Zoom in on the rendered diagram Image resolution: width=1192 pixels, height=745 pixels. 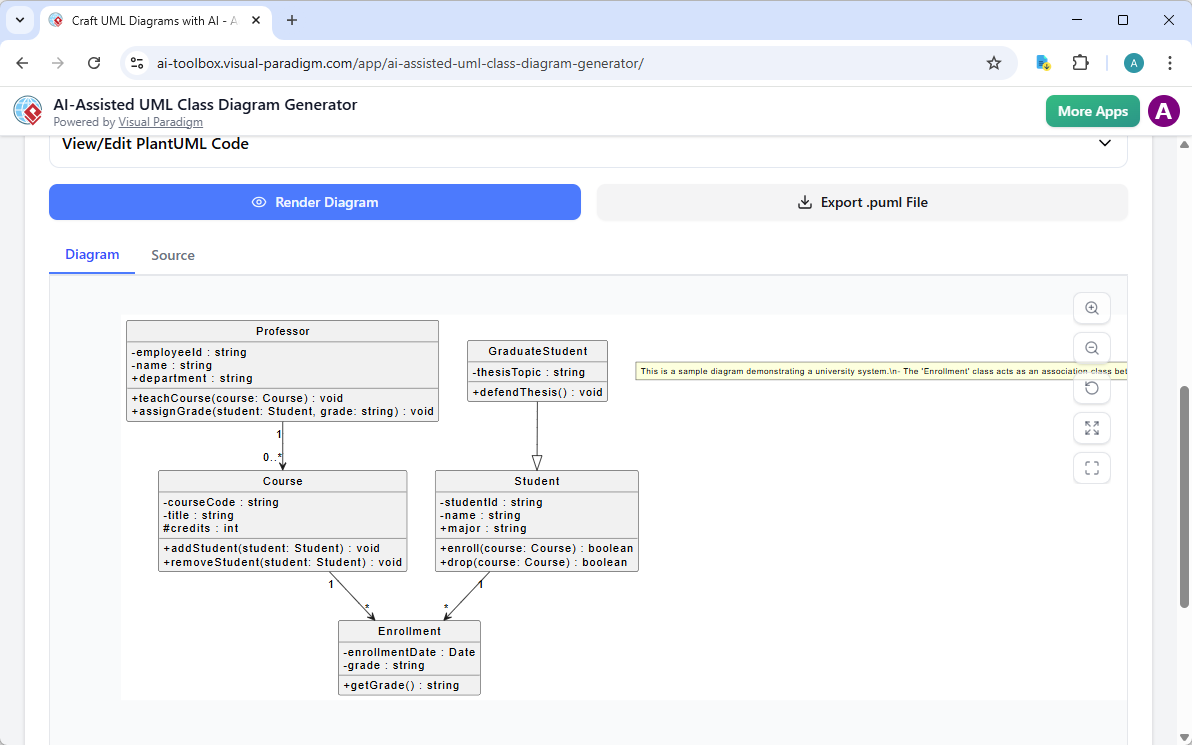tap(1091, 308)
